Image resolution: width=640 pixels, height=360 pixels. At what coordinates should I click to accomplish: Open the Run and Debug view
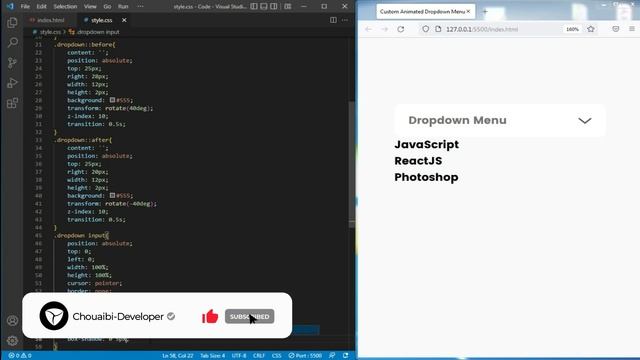pos(12,83)
